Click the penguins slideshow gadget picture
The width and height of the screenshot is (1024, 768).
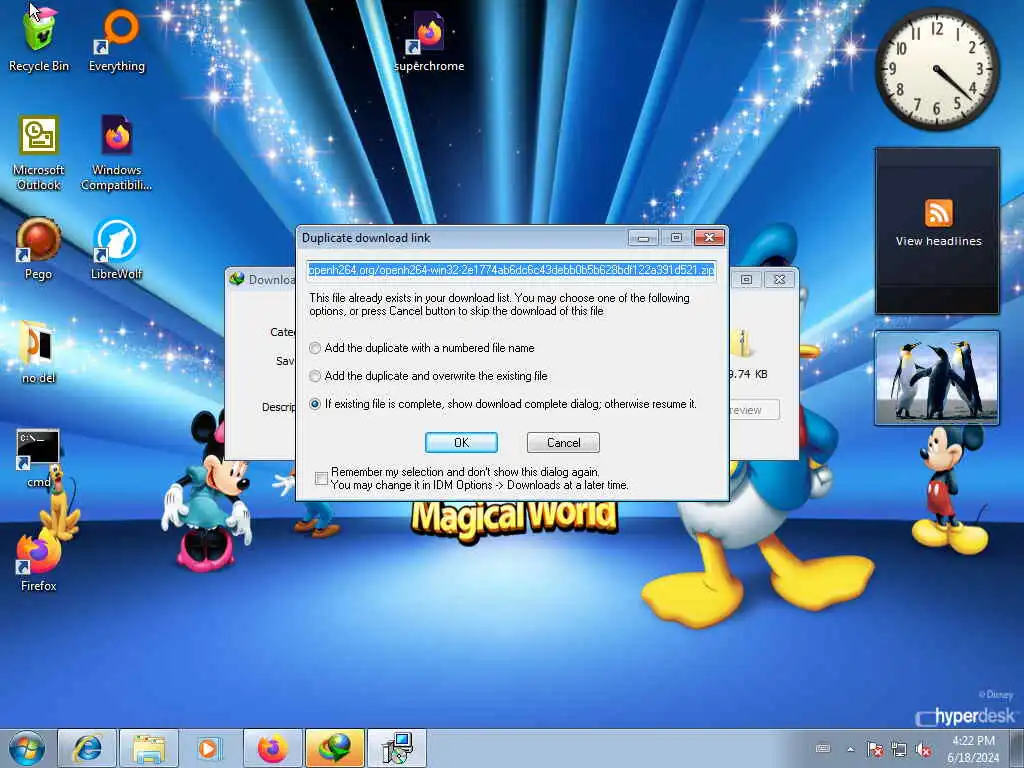click(x=937, y=378)
